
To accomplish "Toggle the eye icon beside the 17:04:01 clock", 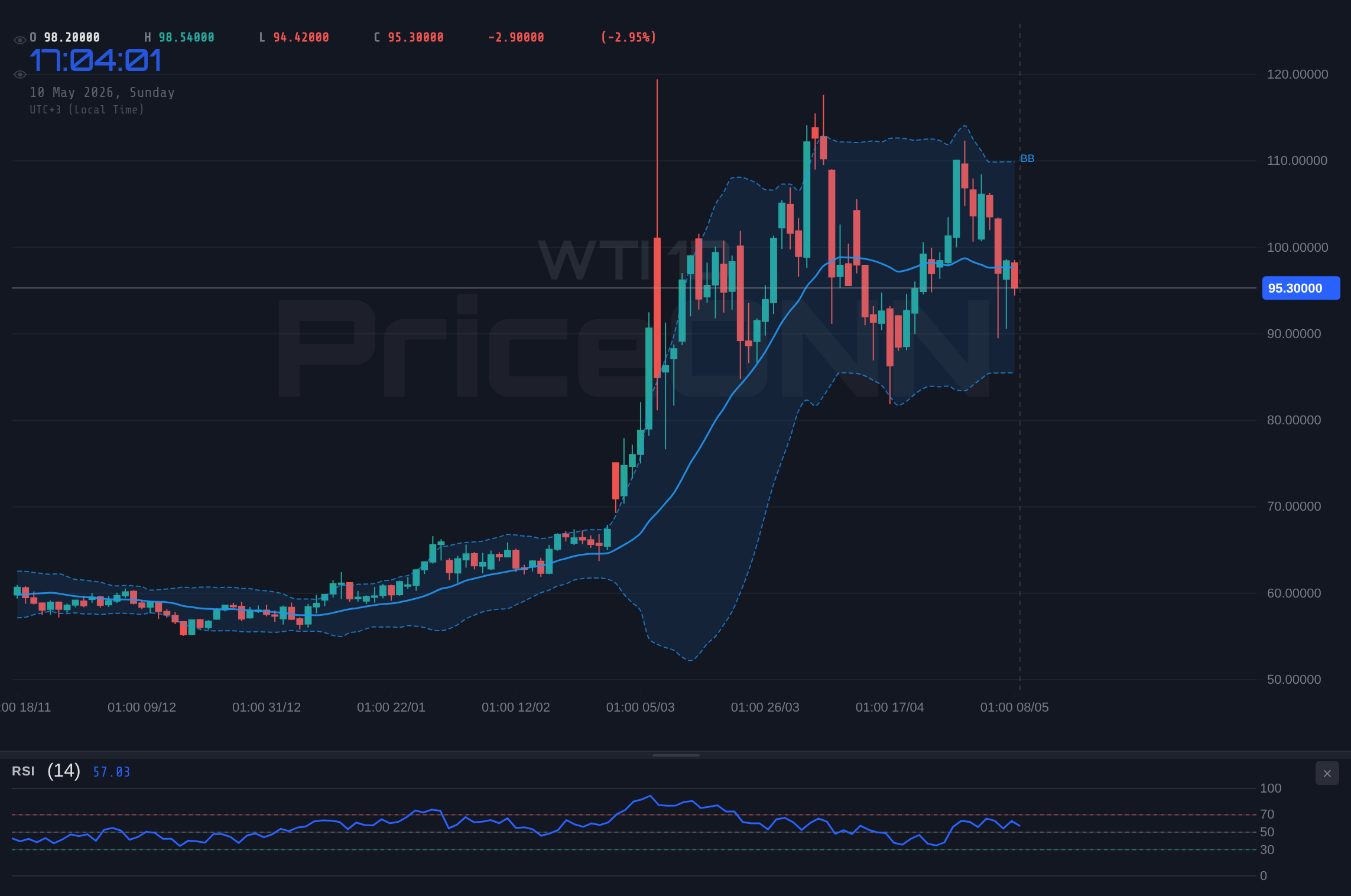I will [20, 74].
